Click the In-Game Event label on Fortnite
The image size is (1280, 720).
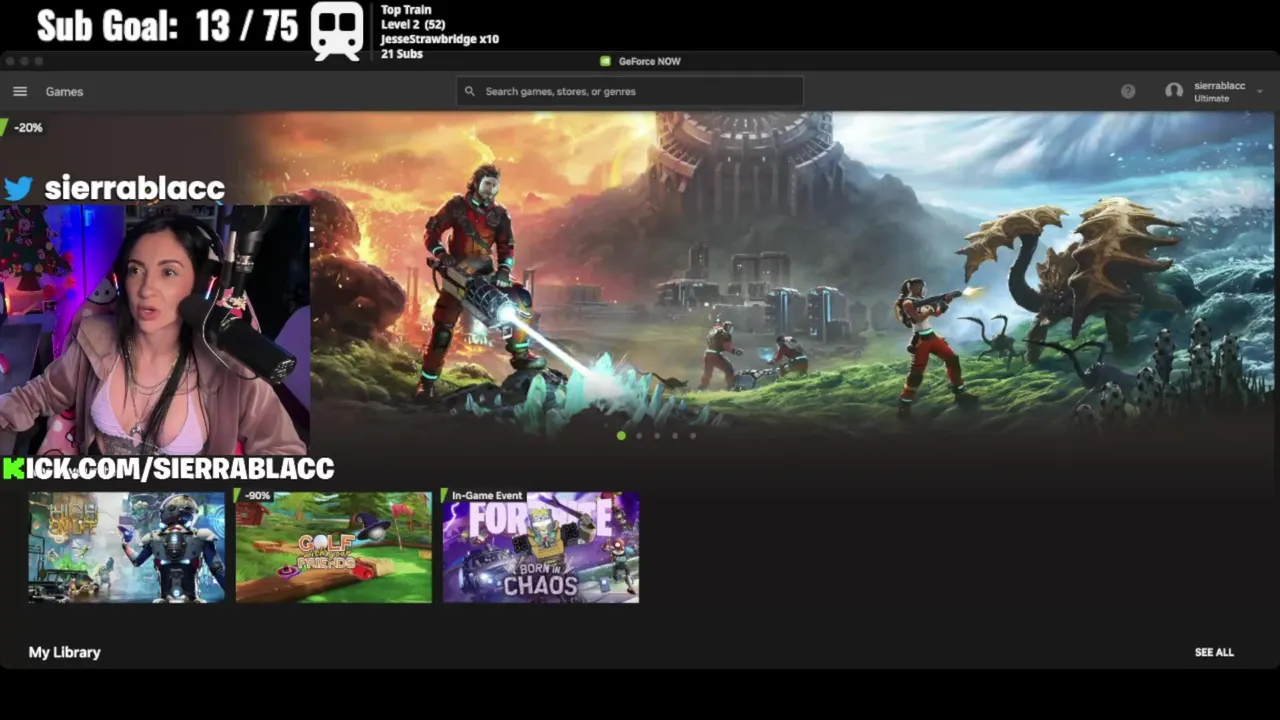(485, 496)
